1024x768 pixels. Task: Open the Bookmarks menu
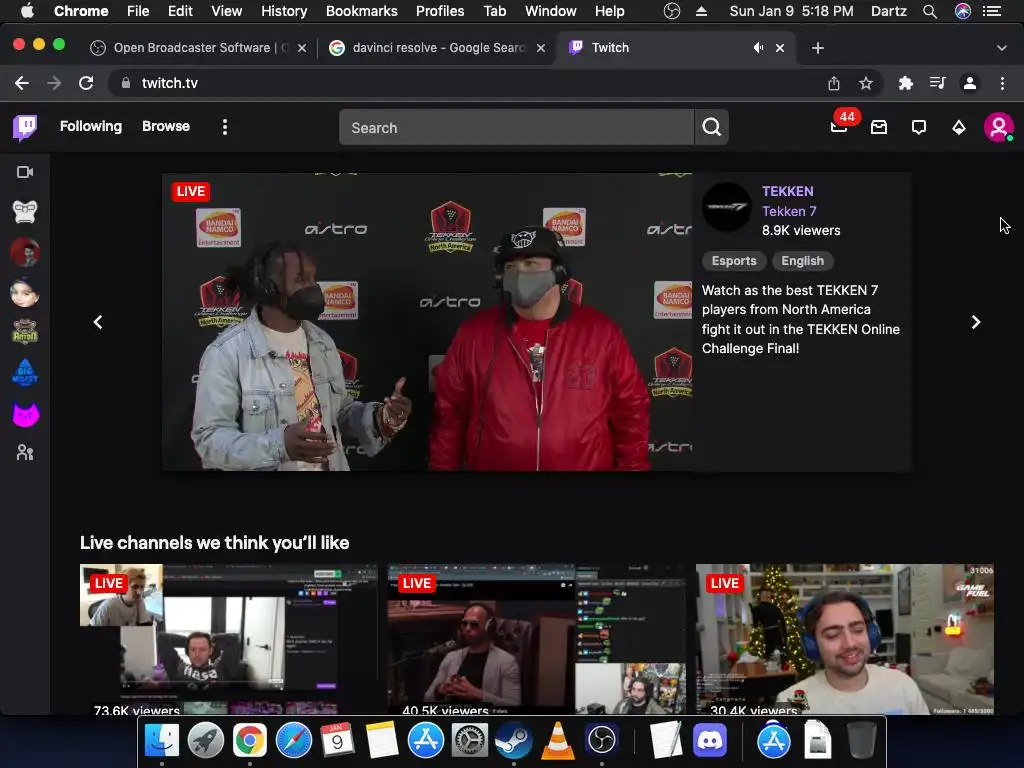(362, 11)
